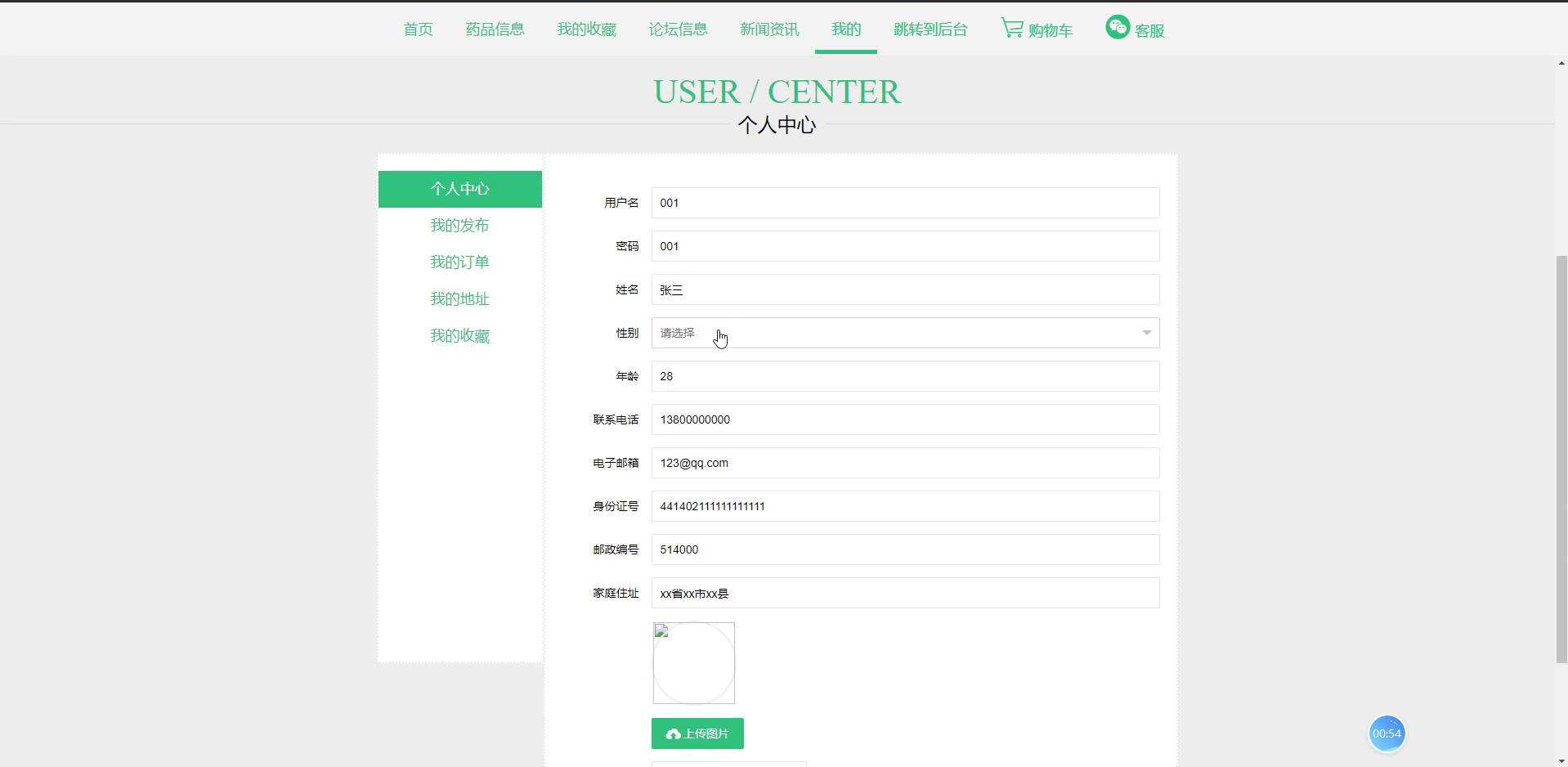Open the 购物车 link
The image size is (1568, 767).
coord(1051,31)
